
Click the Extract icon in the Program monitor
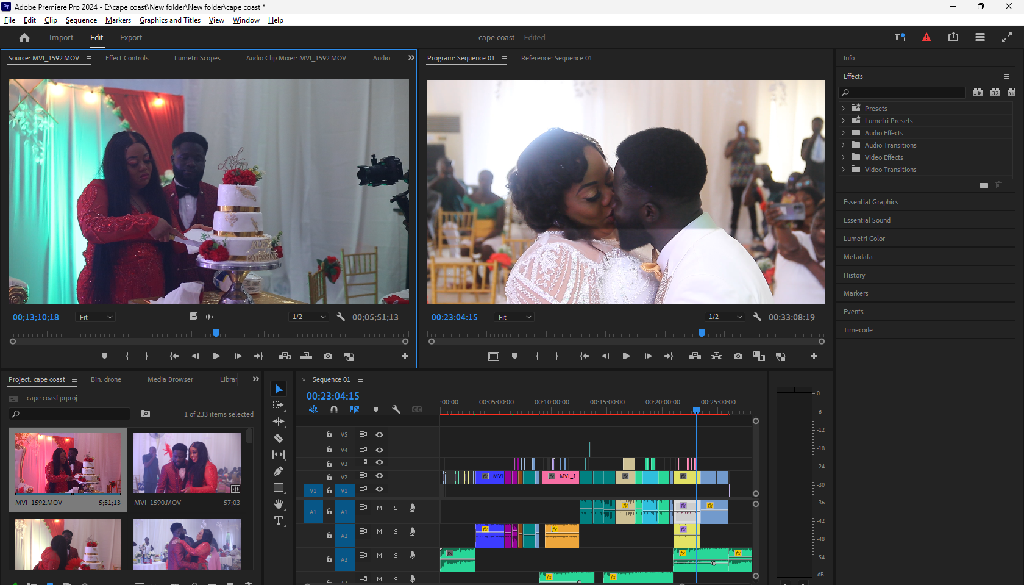(717, 356)
